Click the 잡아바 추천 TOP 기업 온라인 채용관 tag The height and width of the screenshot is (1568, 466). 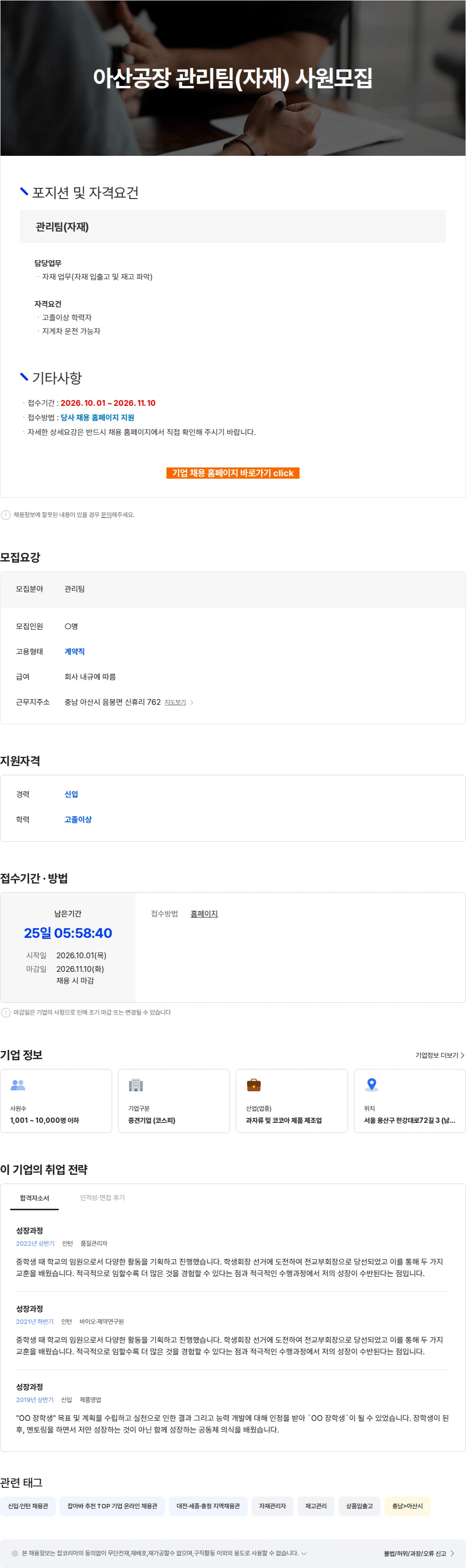pyautogui.click(x=112, y=1505)
